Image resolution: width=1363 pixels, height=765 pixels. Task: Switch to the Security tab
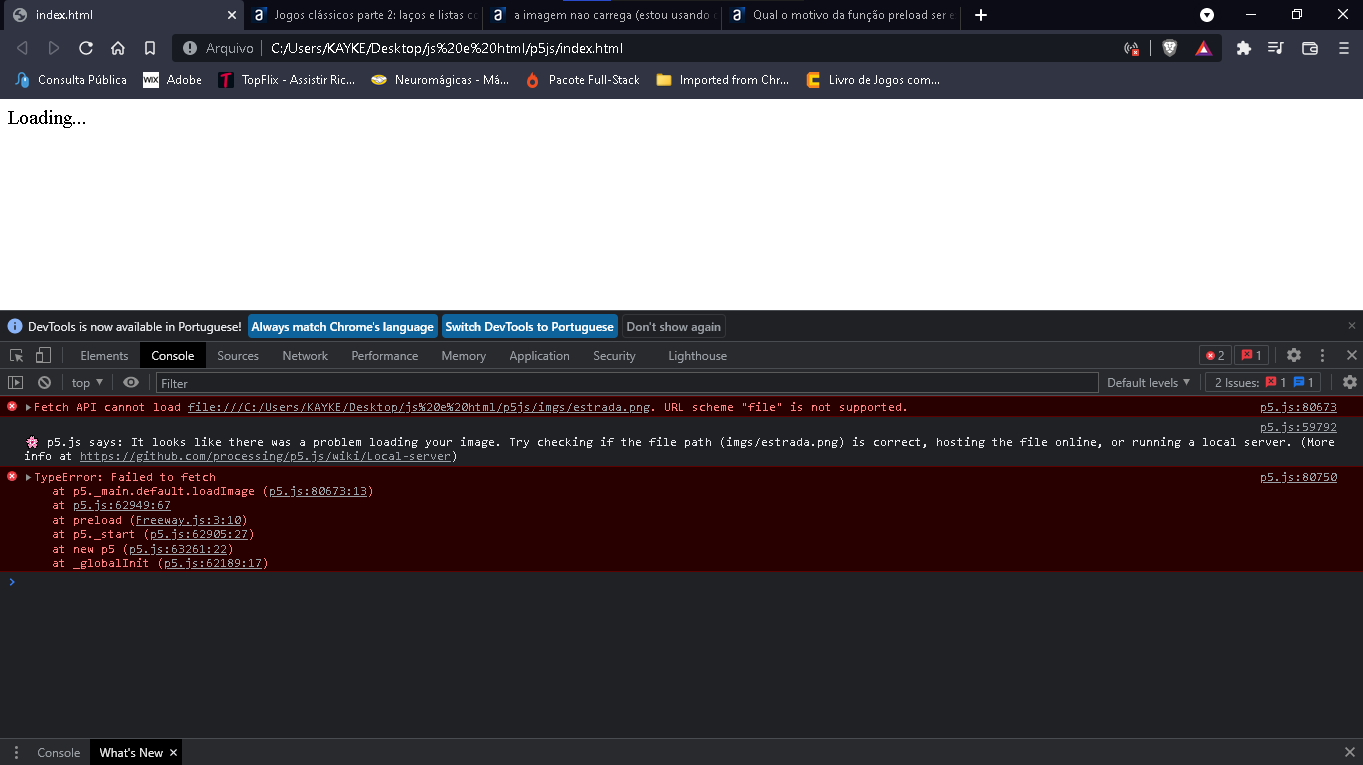[614, 356]
